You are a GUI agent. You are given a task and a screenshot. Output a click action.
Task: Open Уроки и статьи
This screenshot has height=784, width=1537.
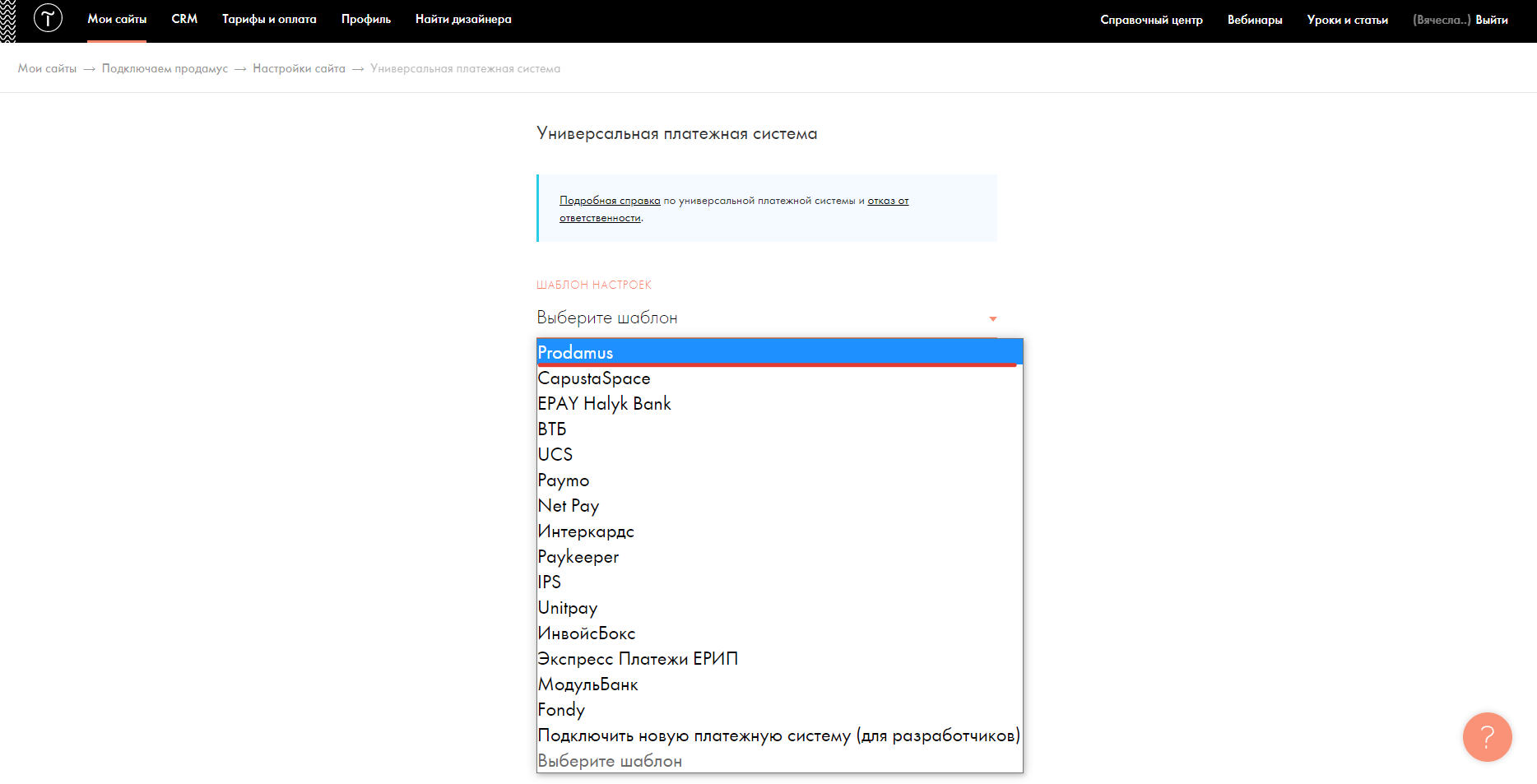(1347, 20)
